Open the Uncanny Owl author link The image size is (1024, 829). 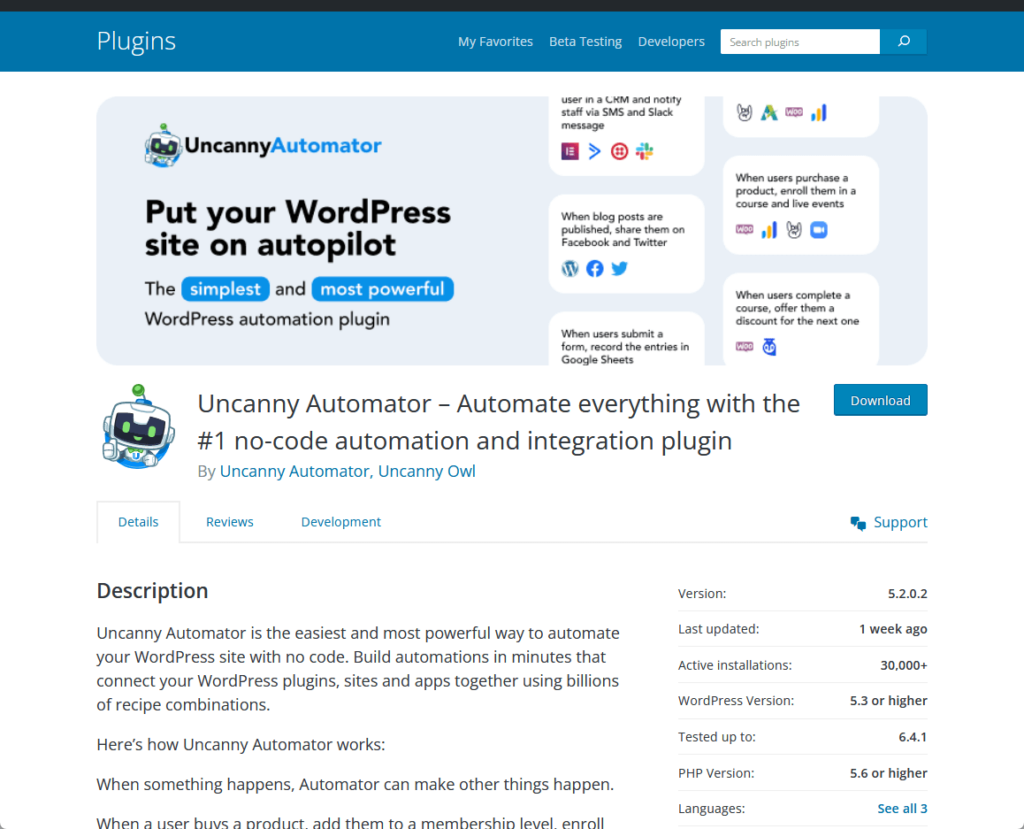pos(426,471)
